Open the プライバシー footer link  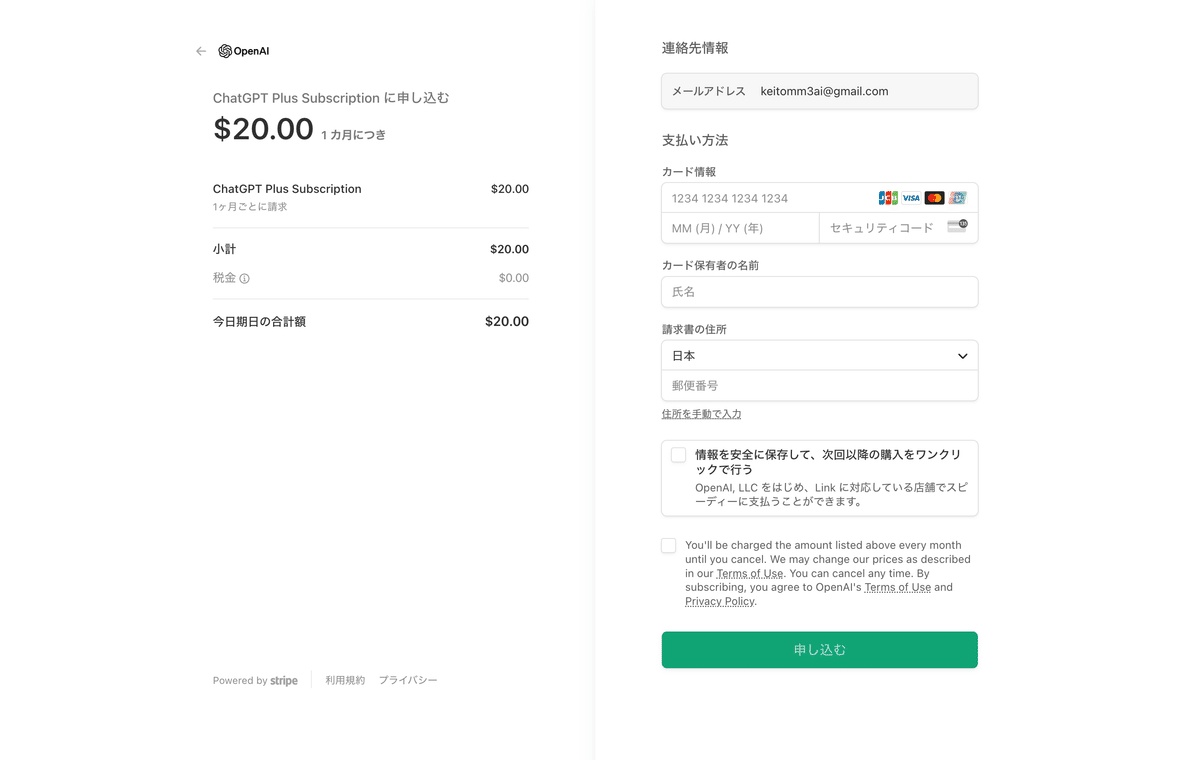tap(408, 680)
